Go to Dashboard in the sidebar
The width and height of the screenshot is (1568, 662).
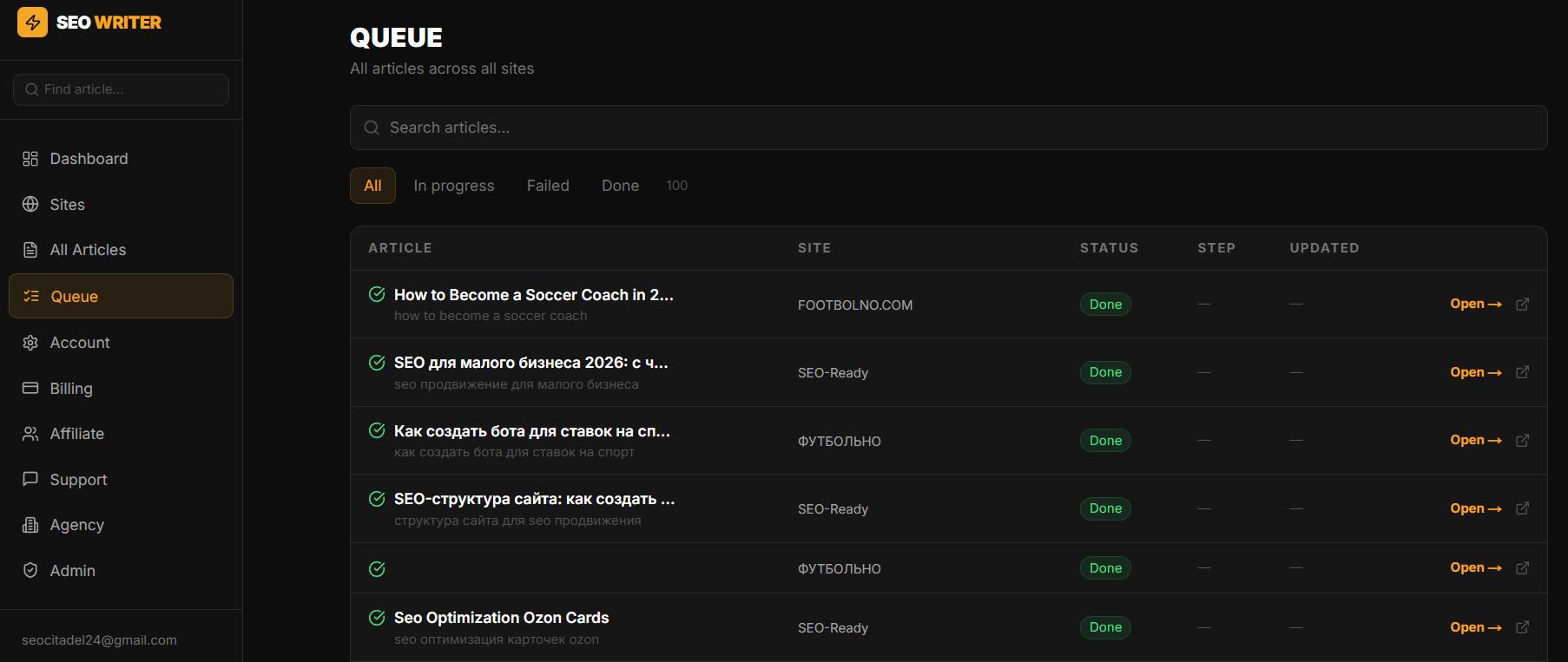[121, 159]
